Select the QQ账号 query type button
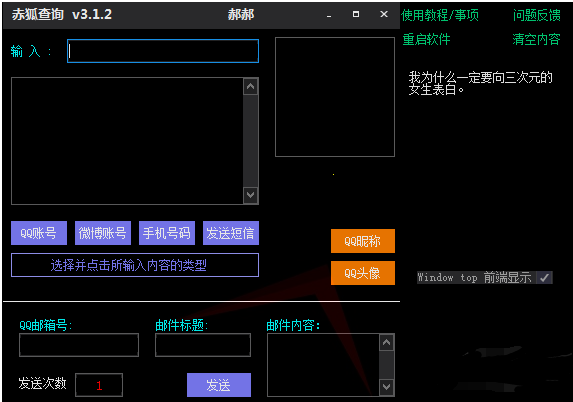This screenshot has width=573, height=402. click(x=39, y=233)
